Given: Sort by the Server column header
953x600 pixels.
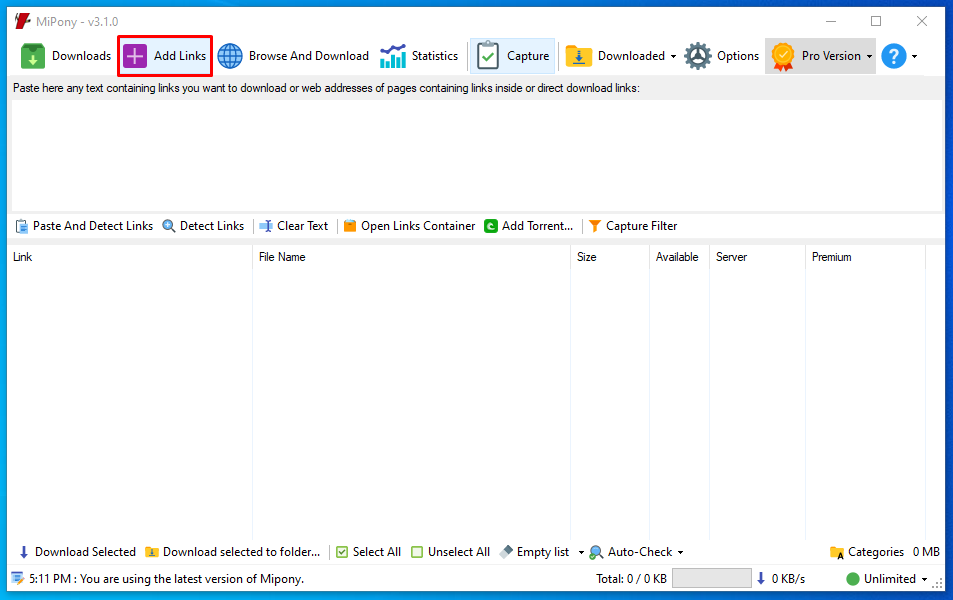Looking at the screenshot, I should (x=757, y=257).
